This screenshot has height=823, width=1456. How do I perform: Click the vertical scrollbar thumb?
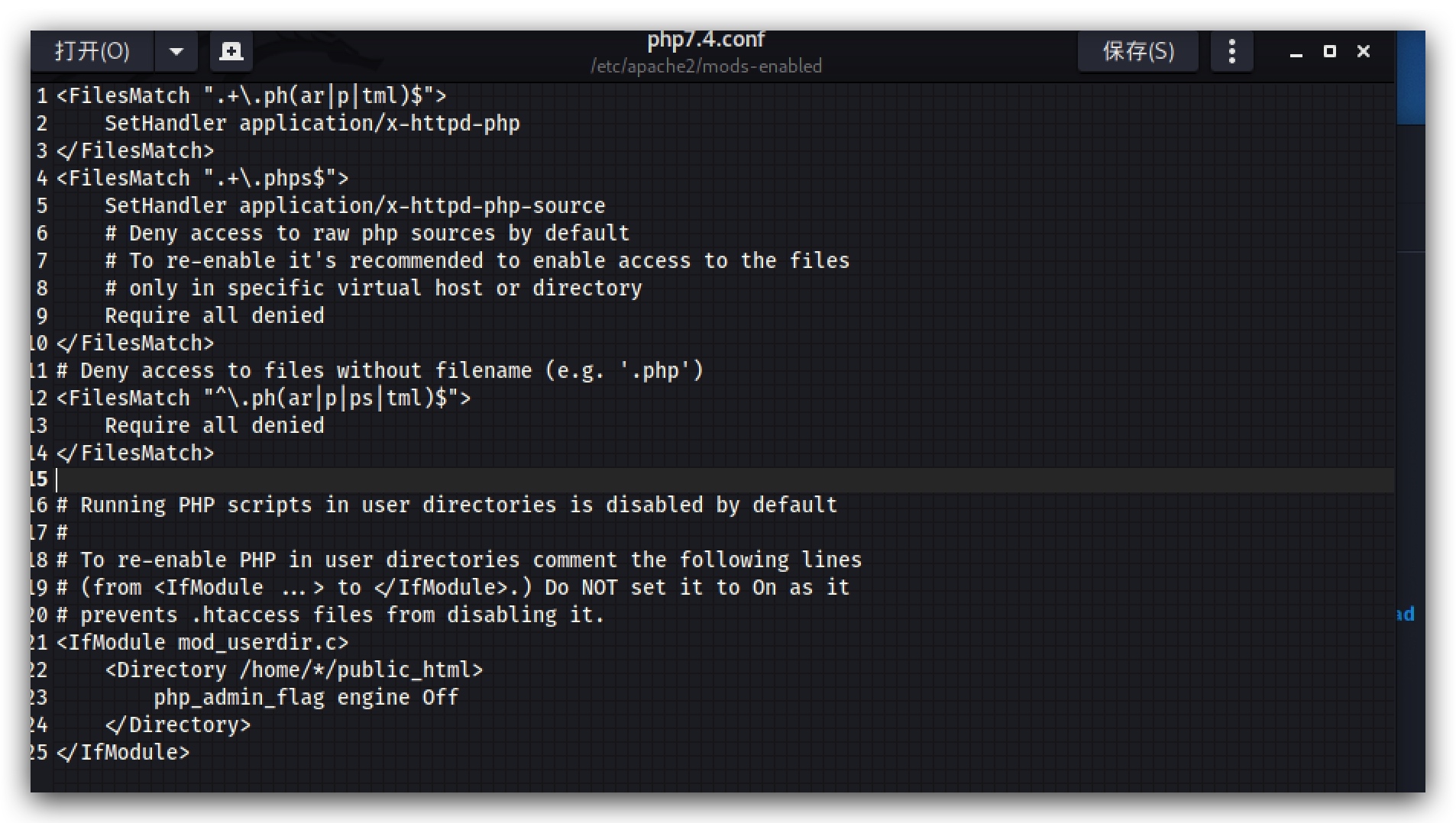pyautogui.click(x=1410, y=77)
